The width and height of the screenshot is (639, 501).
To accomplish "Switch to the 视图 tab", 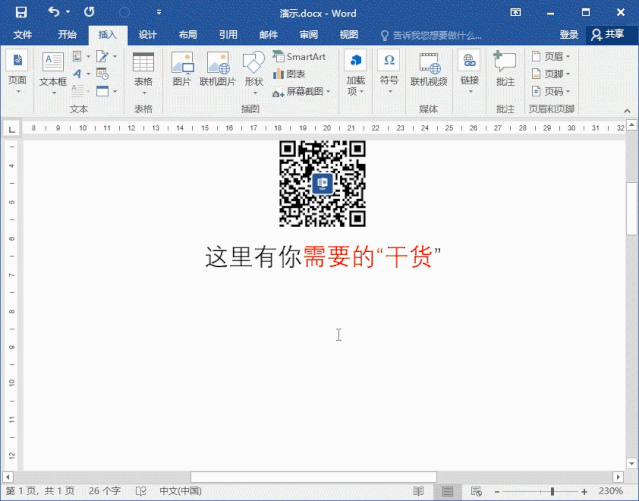I will coord(349,35).
